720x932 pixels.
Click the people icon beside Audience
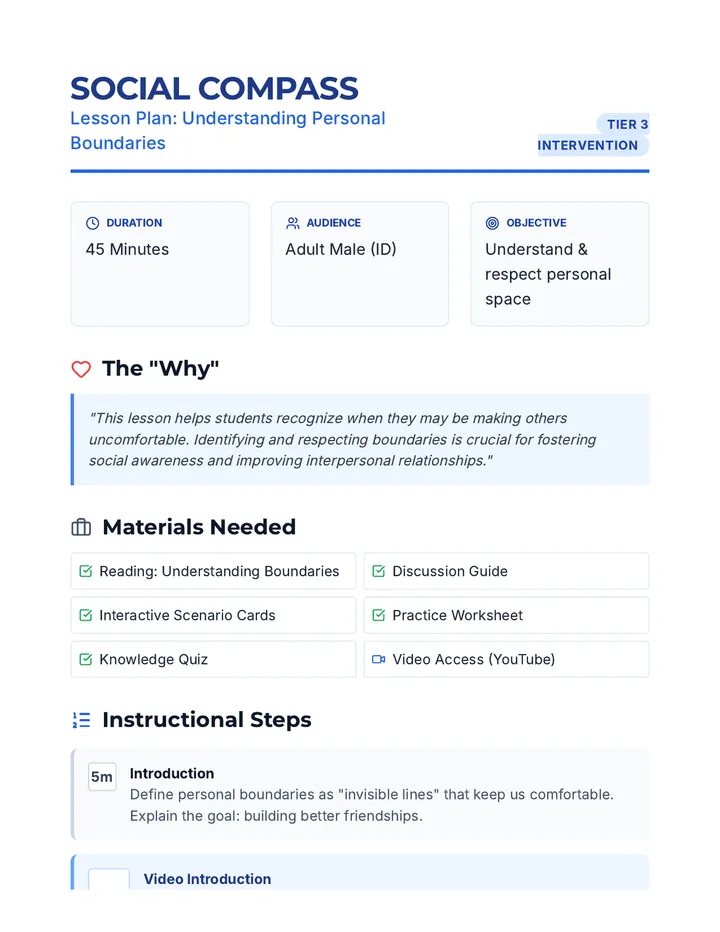[293, 223]
